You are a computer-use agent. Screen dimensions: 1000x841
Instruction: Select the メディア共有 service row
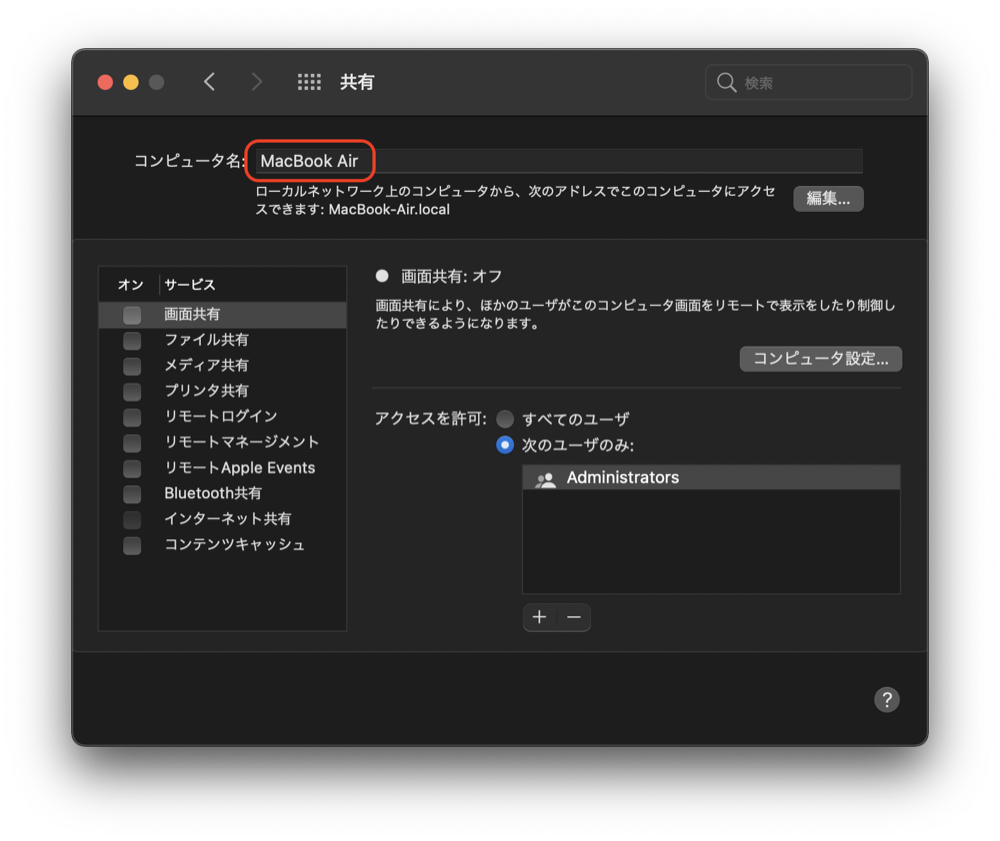223,366
